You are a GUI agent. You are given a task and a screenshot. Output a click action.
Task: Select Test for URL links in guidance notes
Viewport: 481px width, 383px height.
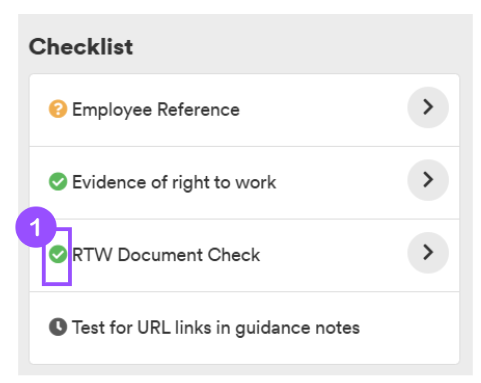point(216,328)
